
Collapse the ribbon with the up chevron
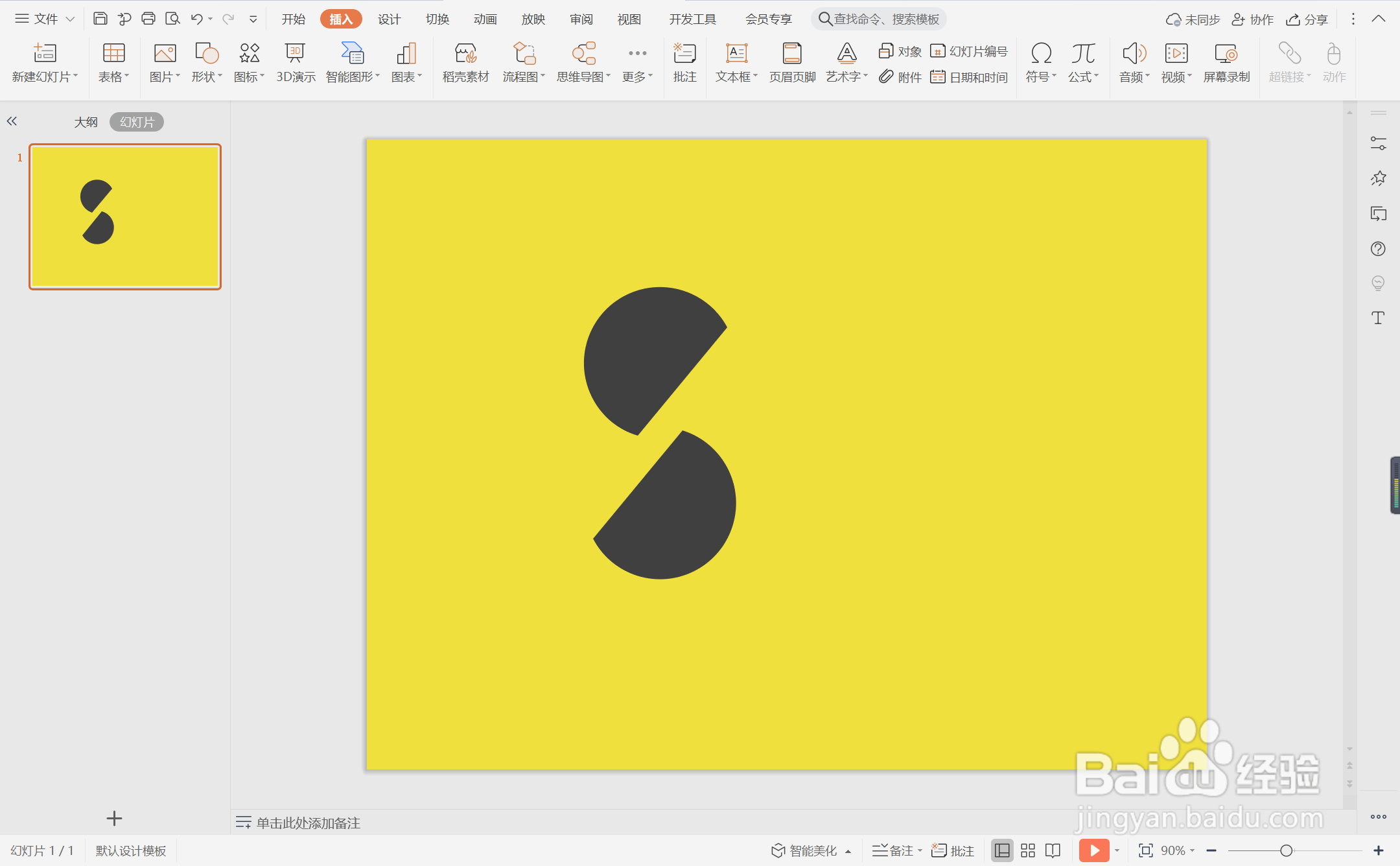coord(1379,19)
